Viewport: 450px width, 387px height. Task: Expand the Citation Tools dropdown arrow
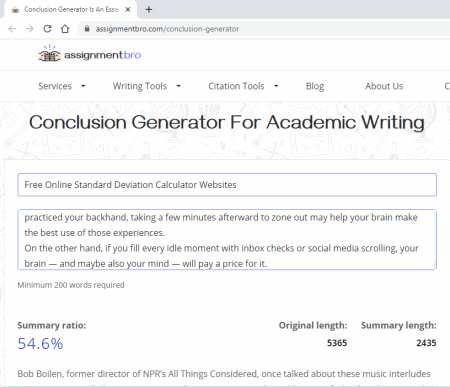click(276, 86)
